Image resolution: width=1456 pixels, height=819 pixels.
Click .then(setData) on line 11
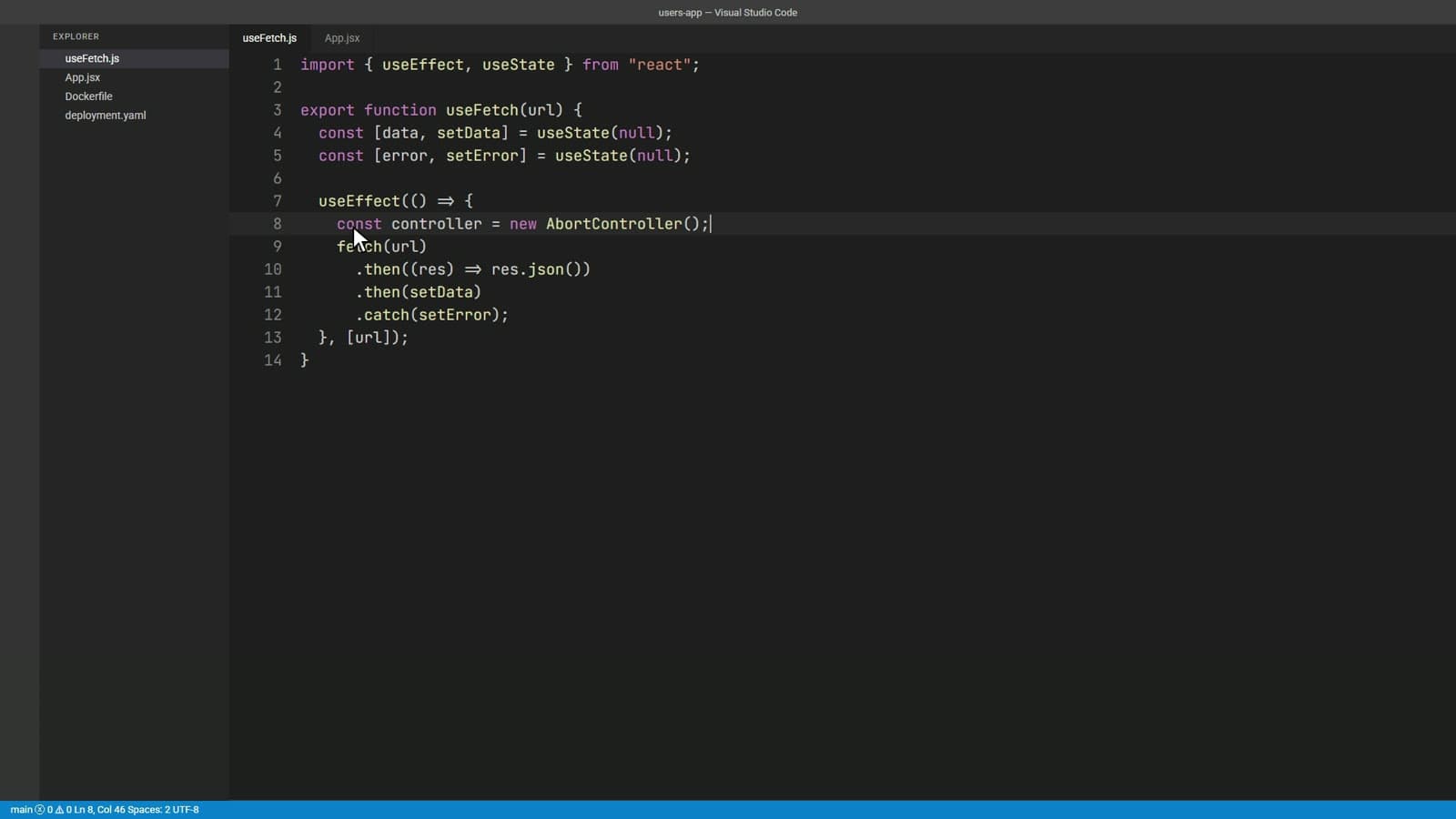tap(419, 292)
